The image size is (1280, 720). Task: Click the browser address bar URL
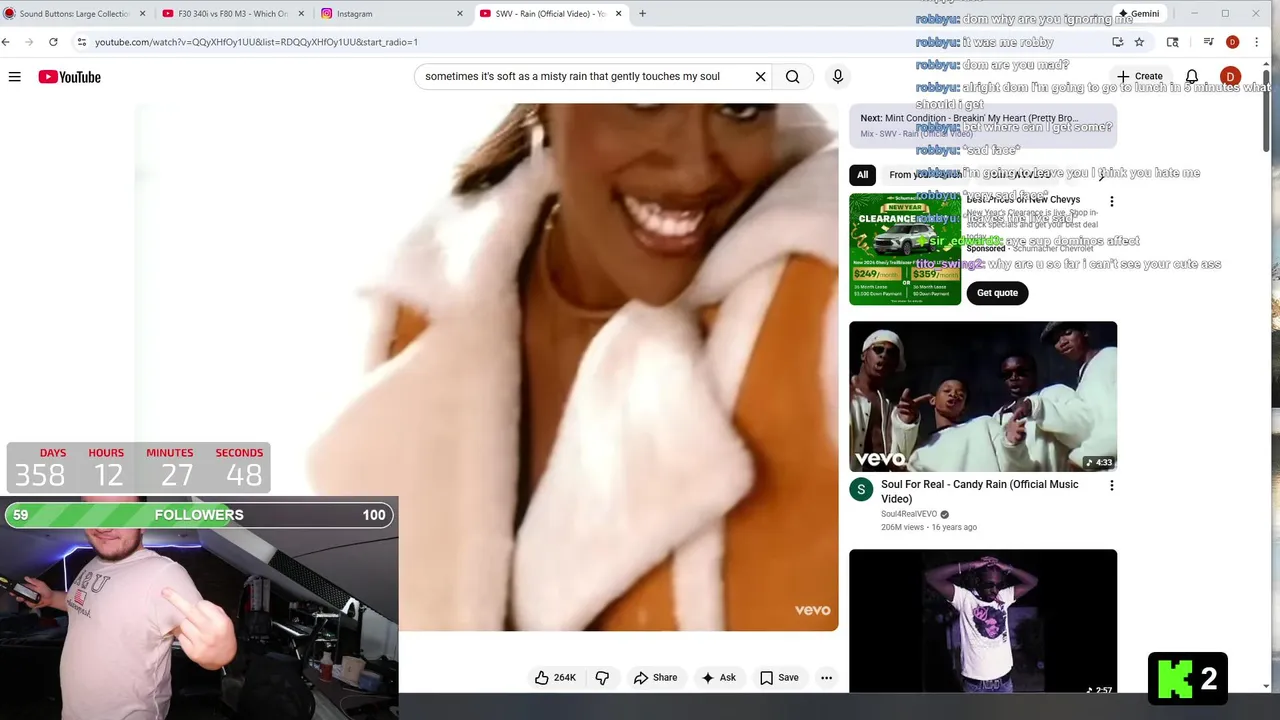point(256,42)
